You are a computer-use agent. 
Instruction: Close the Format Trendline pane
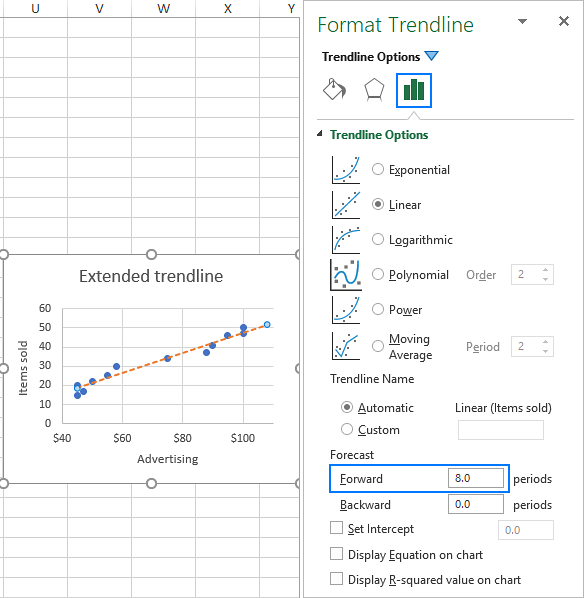(x=564, y=21)
